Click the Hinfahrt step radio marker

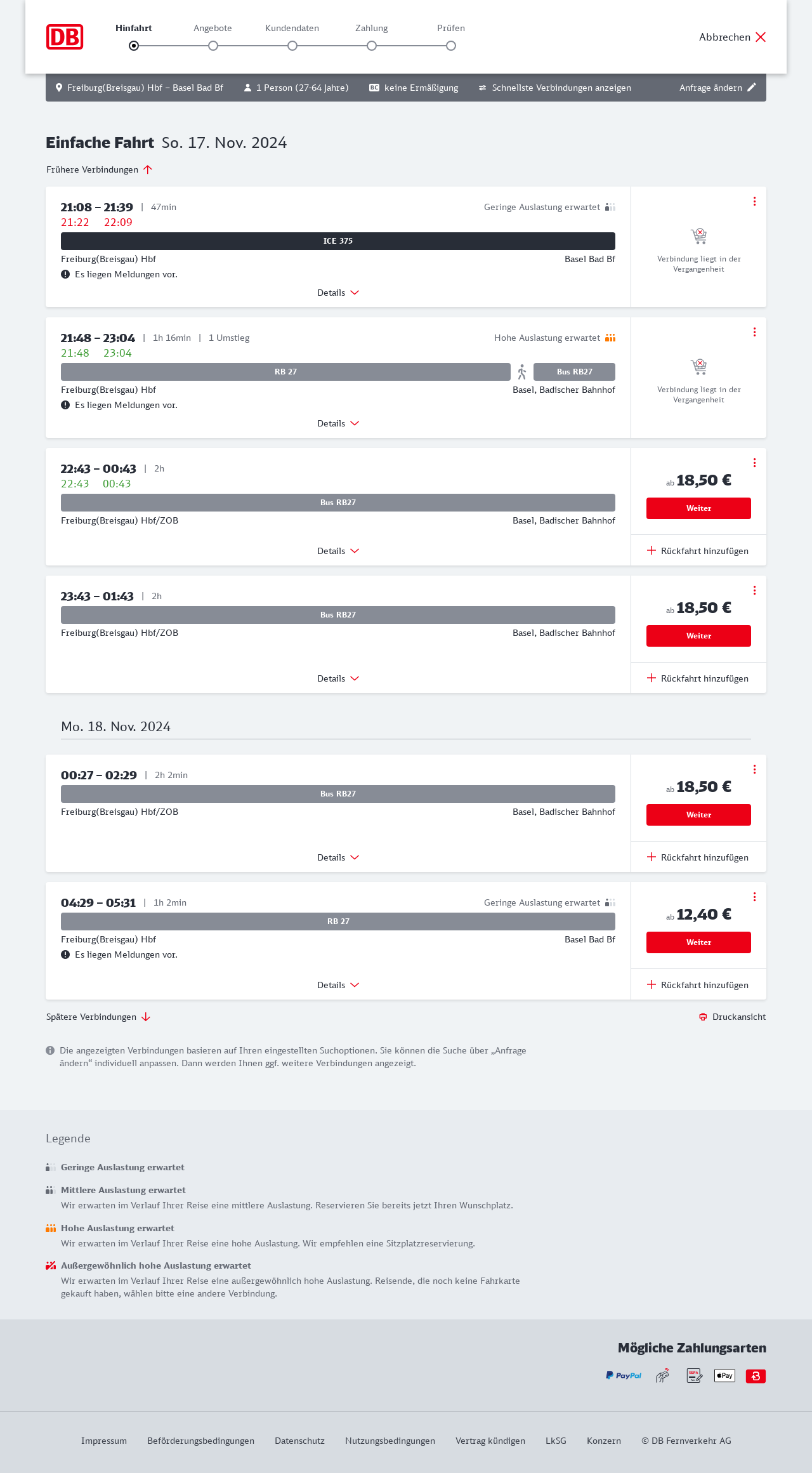(134, 46)
